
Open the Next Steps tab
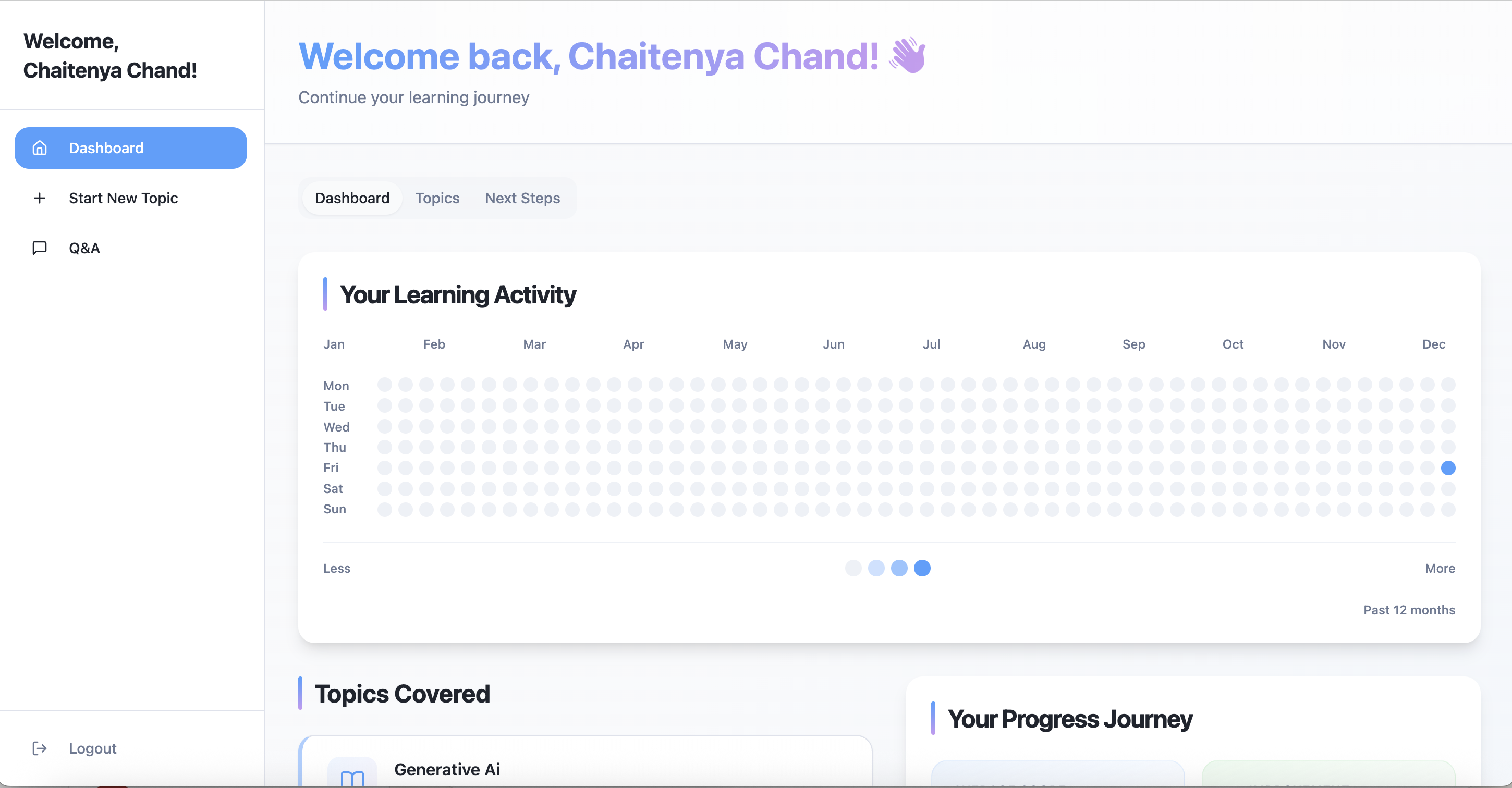coord(522,199)
